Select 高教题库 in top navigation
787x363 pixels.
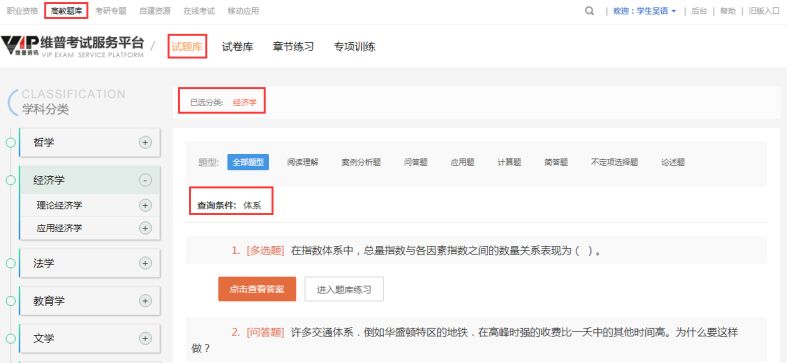[66, 11]
